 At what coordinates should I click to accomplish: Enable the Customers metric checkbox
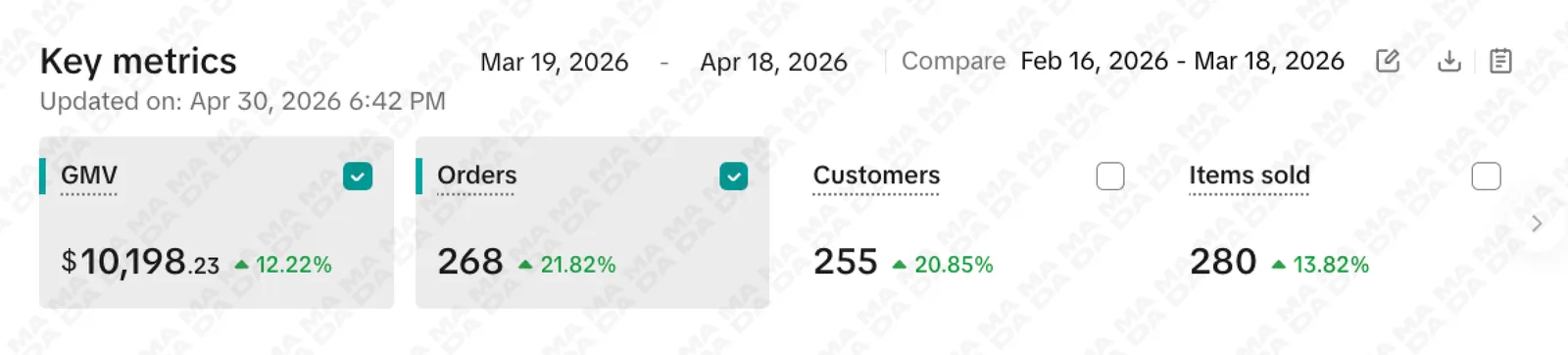pyautogui.click(x=1110, y=177)
